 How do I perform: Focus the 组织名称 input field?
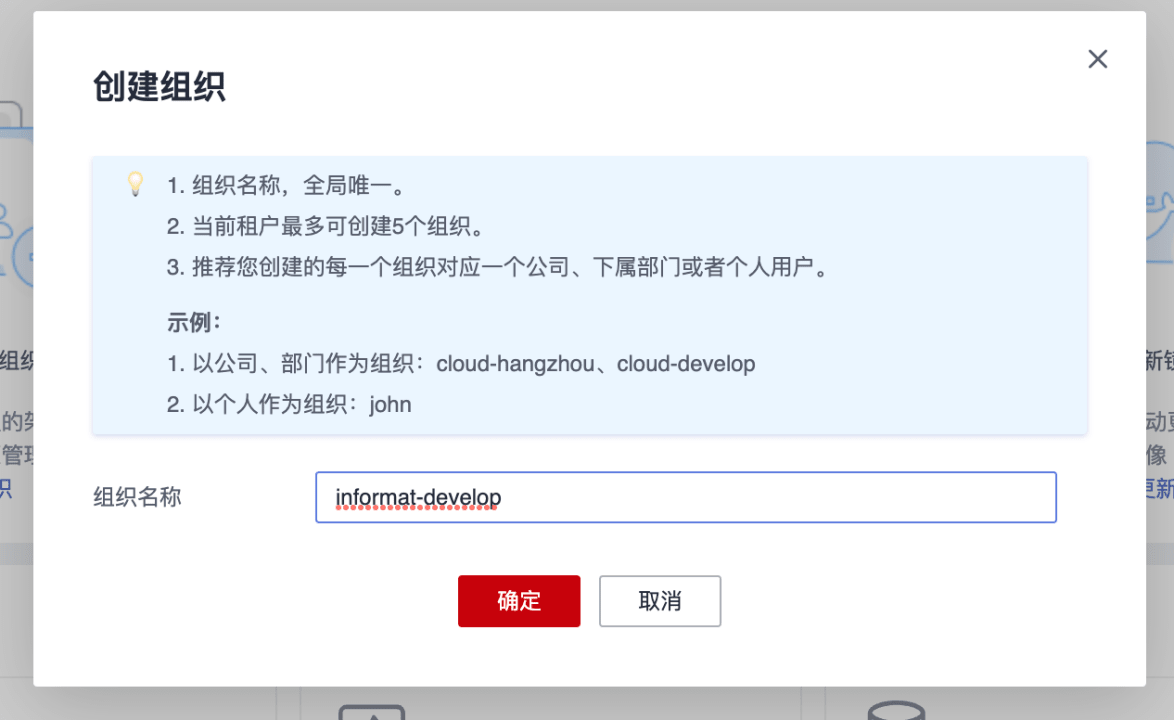(685, 497)
